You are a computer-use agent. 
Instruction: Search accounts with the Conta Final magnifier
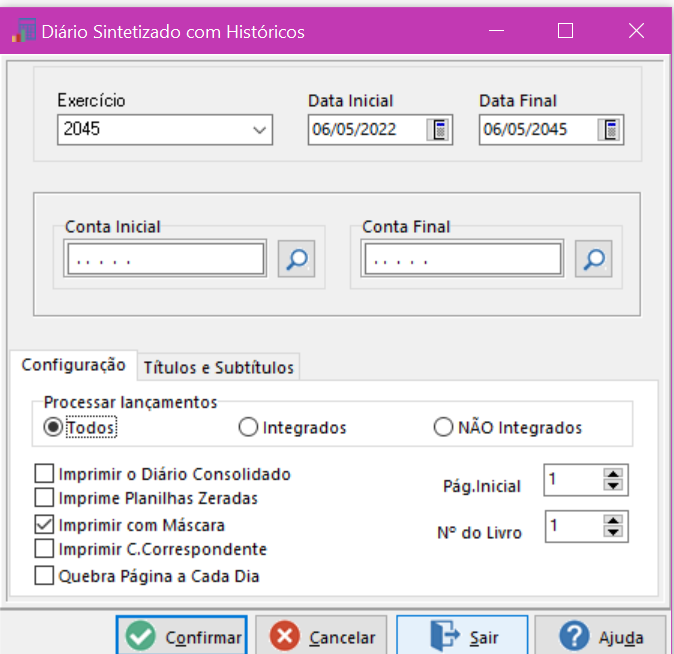(x=594, y=259)
